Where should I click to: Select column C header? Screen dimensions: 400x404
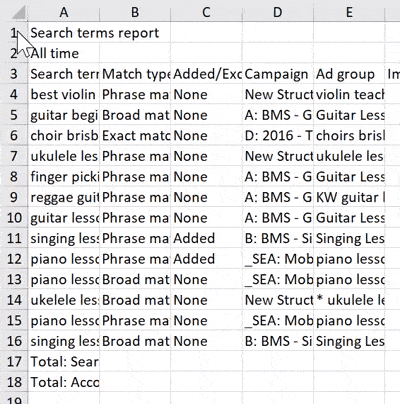[x=206, y=12]
